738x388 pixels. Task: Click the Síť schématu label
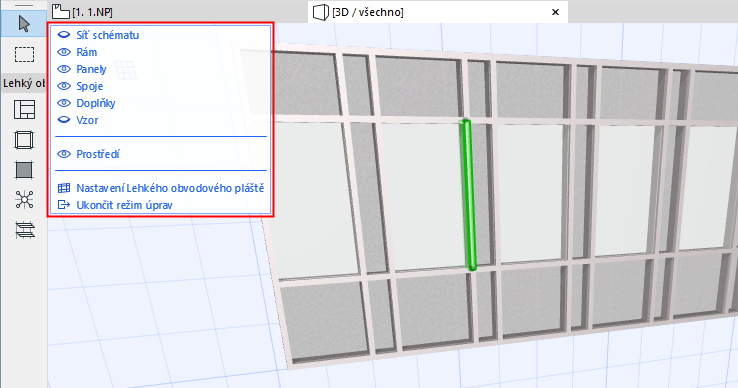[108, 35]
